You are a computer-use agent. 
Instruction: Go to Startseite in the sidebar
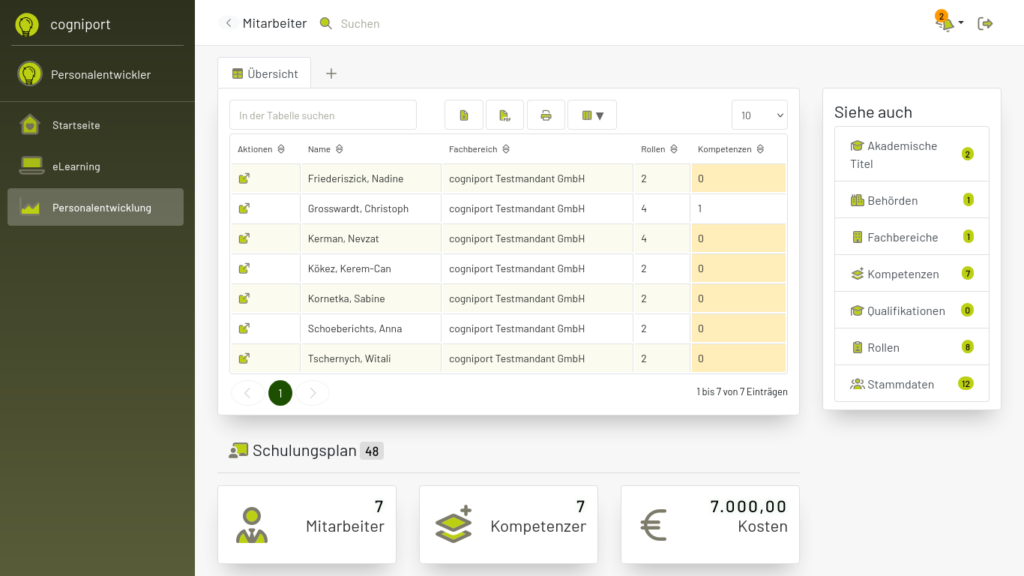click(76, 125)
